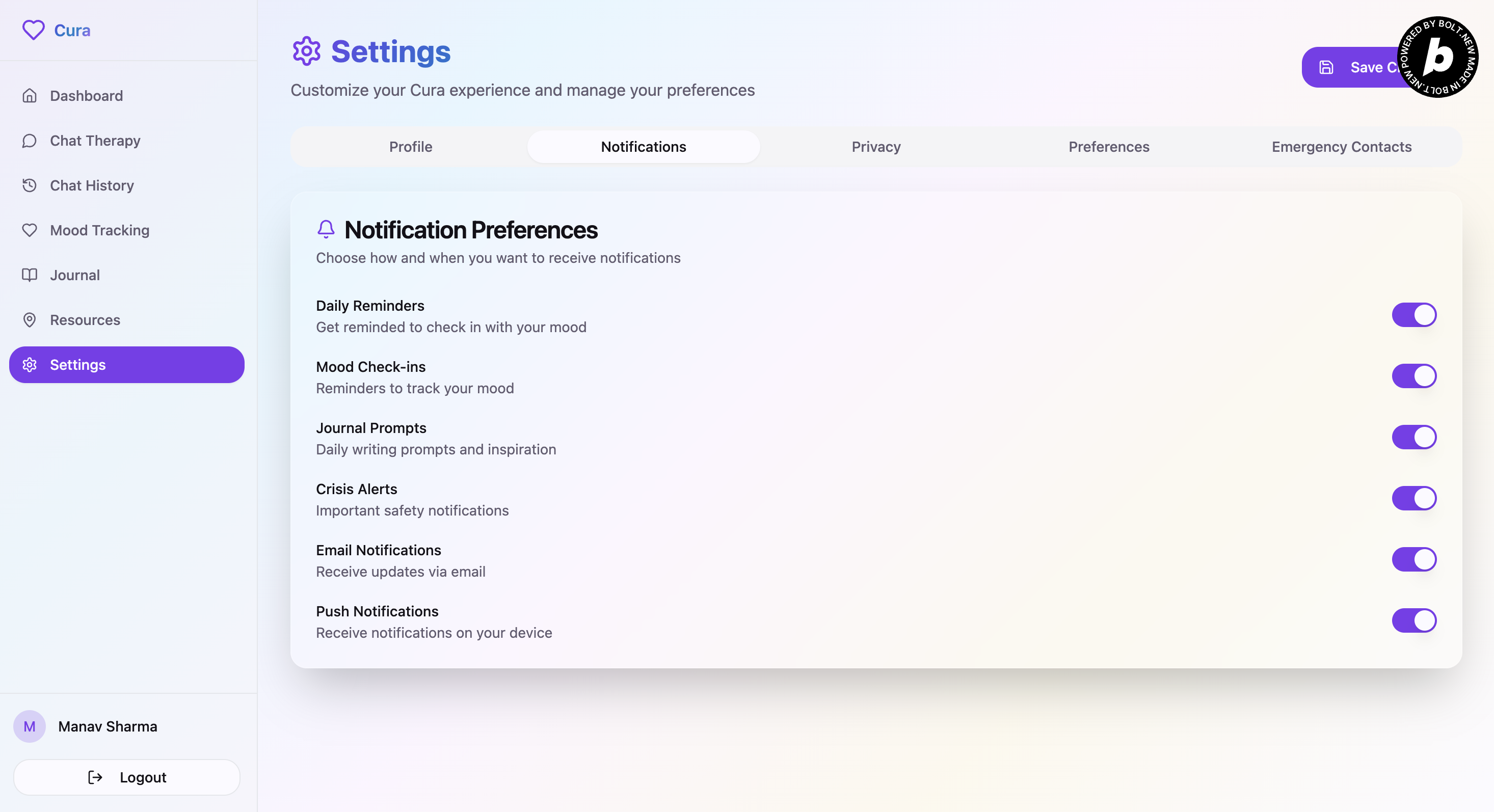Click the Resources map pin icon

click(30, 320)
